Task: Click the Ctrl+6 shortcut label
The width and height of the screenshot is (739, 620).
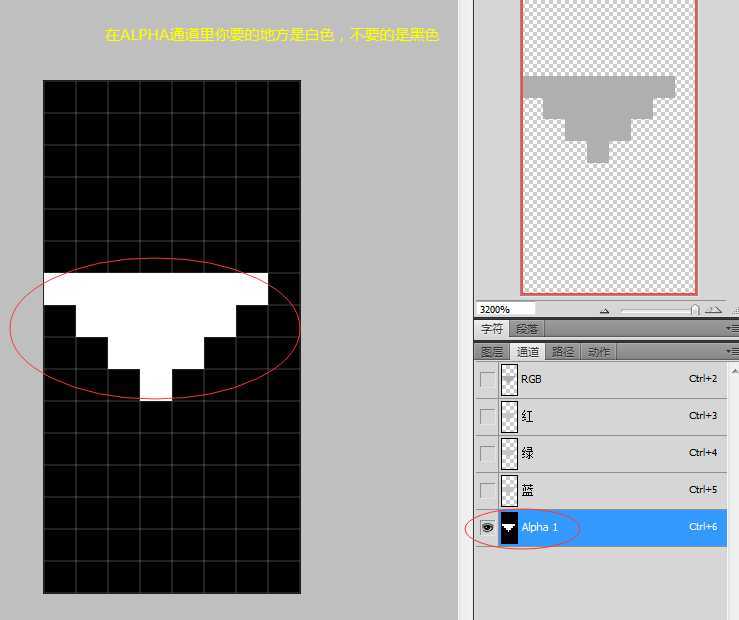Action: coord(703,527)
